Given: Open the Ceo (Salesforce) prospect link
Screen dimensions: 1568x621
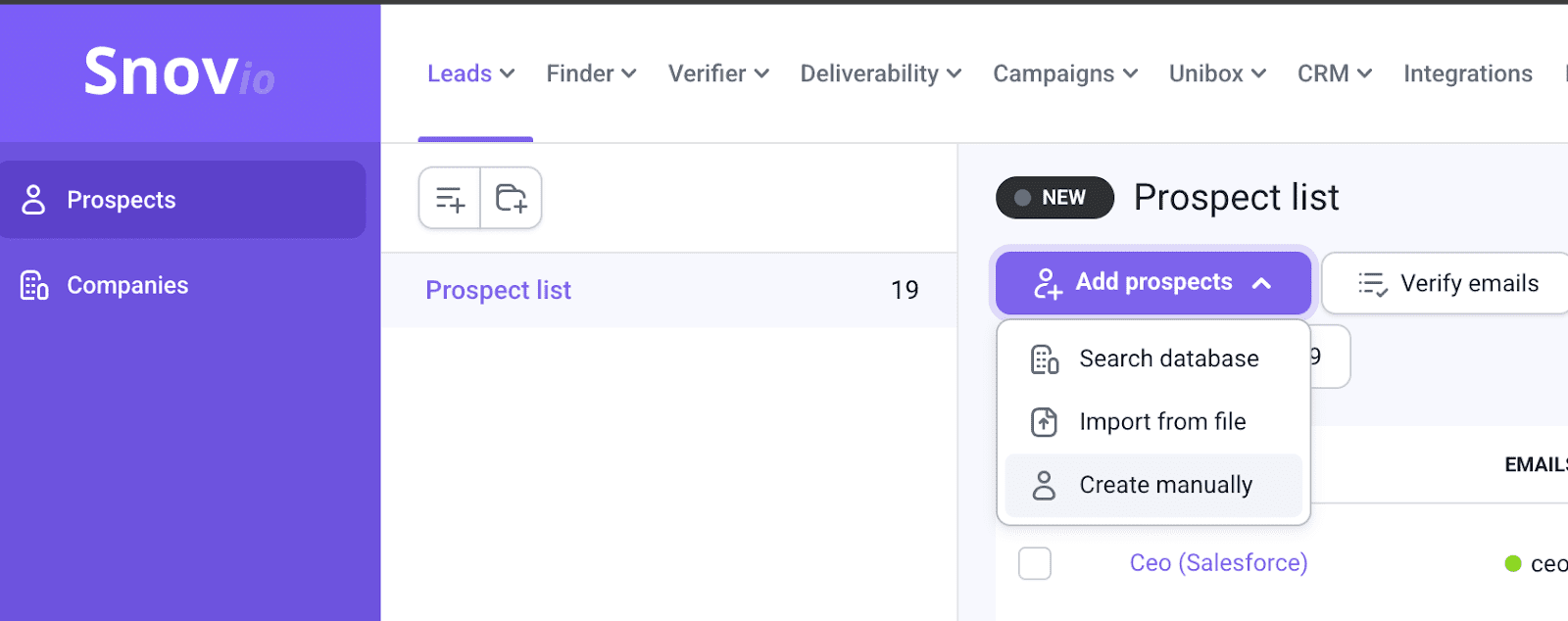Looking at the screenshot, I should pos(1218,563).
